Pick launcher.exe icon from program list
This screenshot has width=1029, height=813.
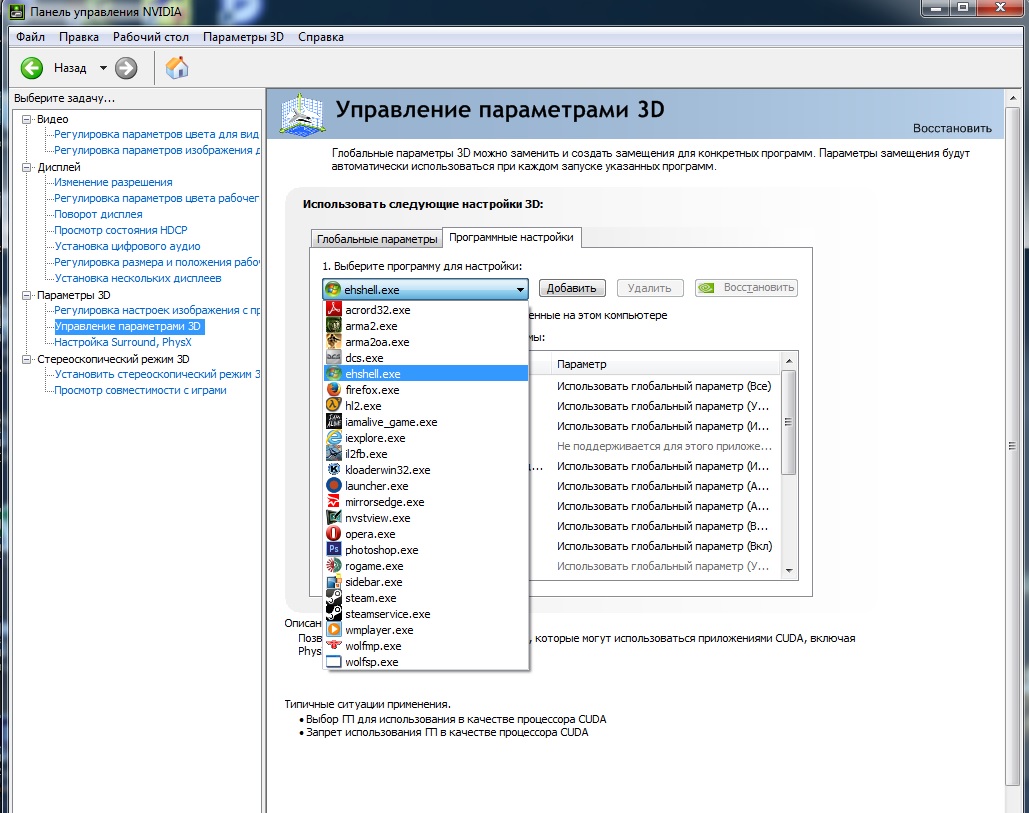tap(334, 486)
